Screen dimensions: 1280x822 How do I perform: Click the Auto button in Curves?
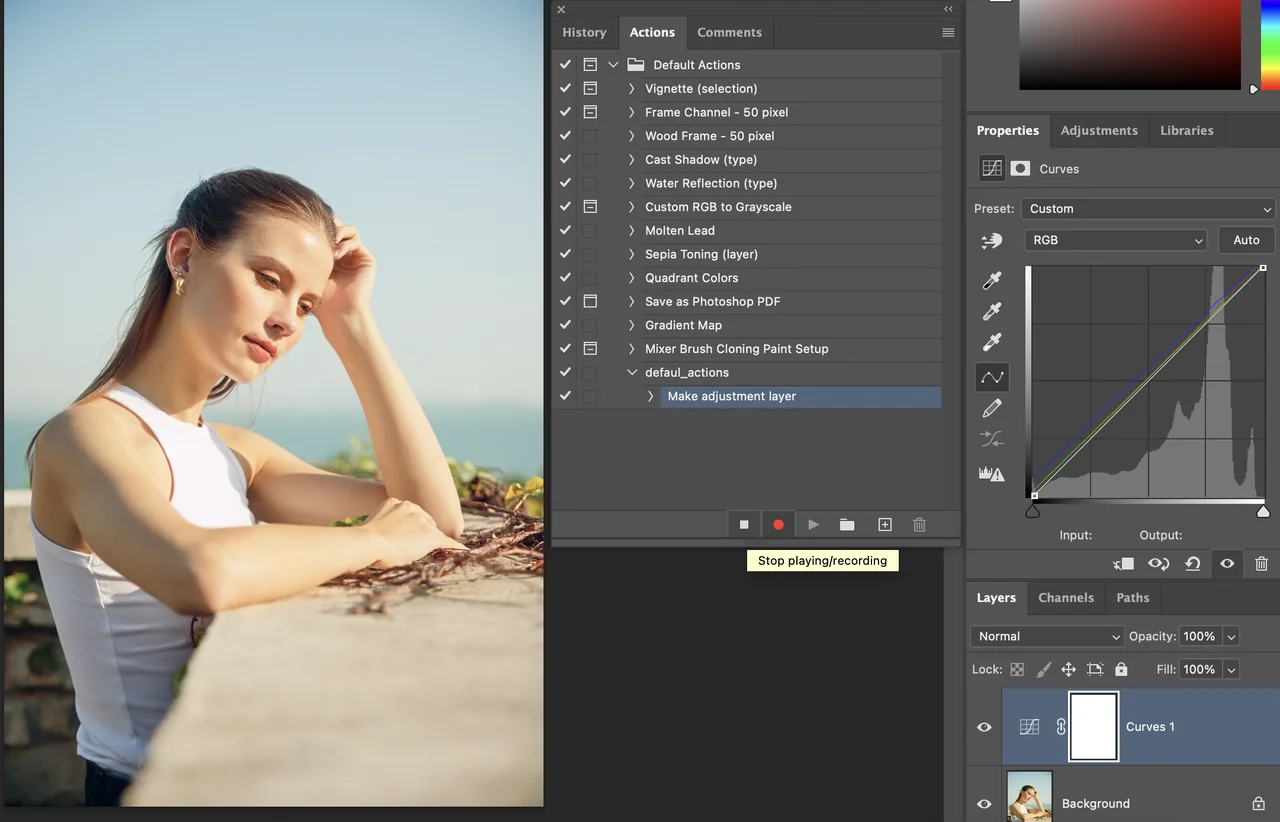[x=1246, y=240]
